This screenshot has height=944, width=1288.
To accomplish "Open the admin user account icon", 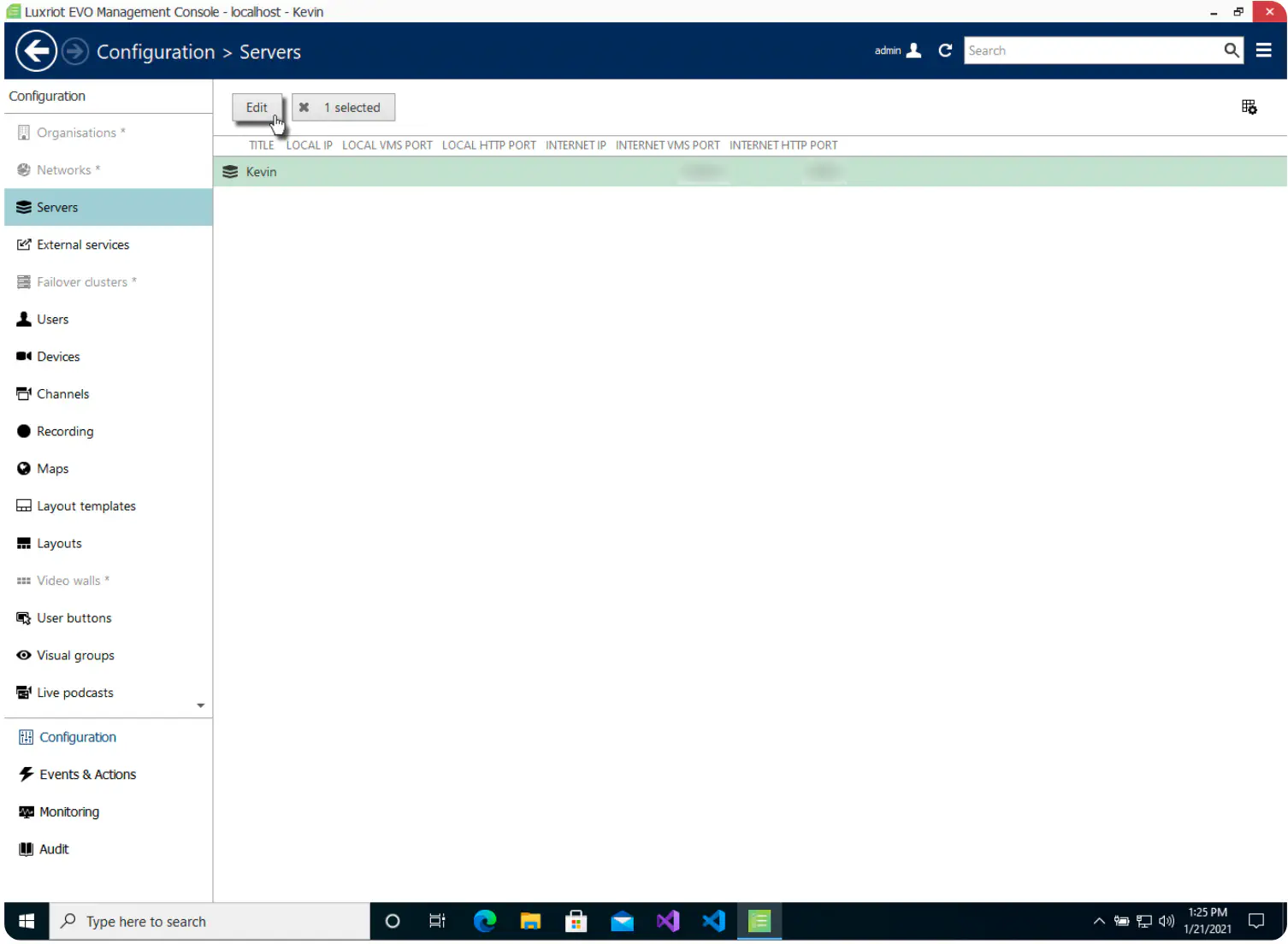I will point(913,50).
